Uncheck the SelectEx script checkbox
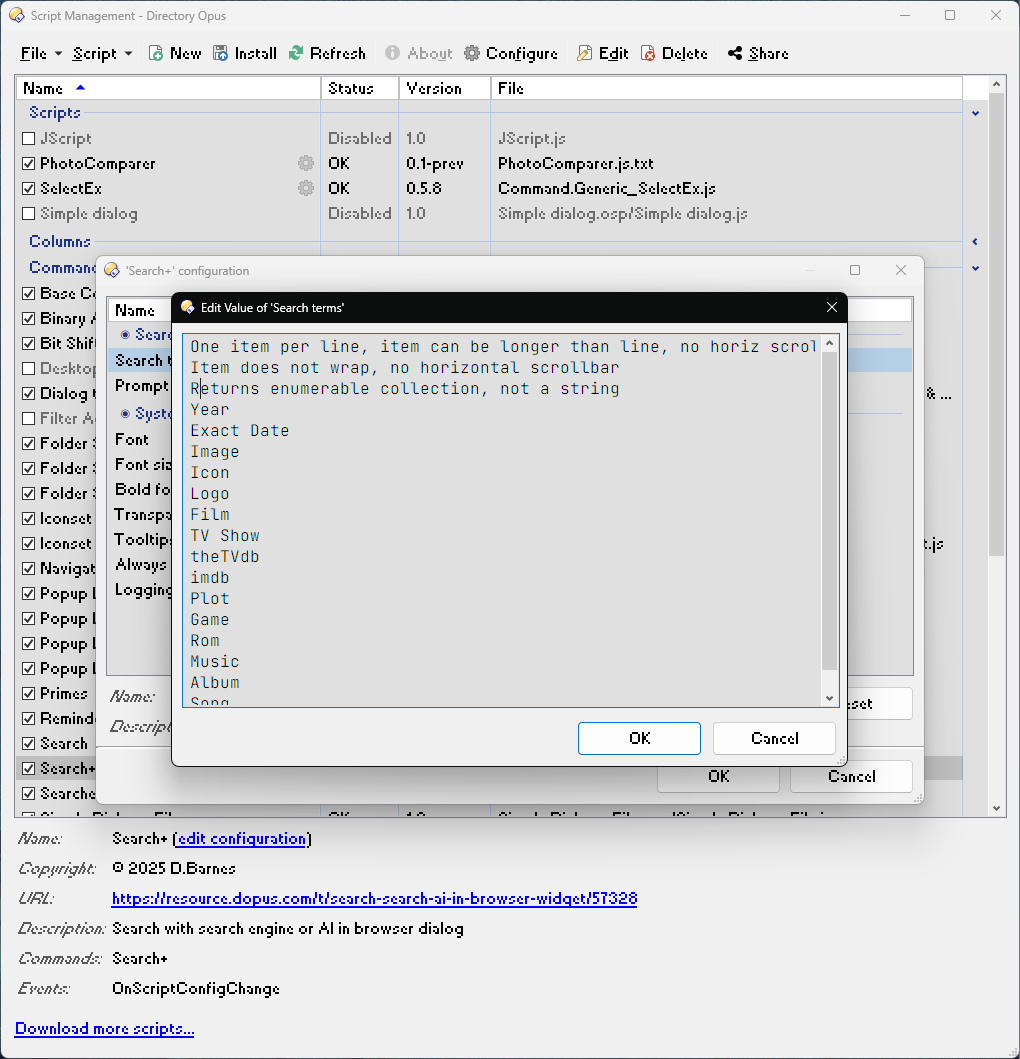Image resolution: width=1020 pixels, height=1059 pixels. tap(29, 189)
